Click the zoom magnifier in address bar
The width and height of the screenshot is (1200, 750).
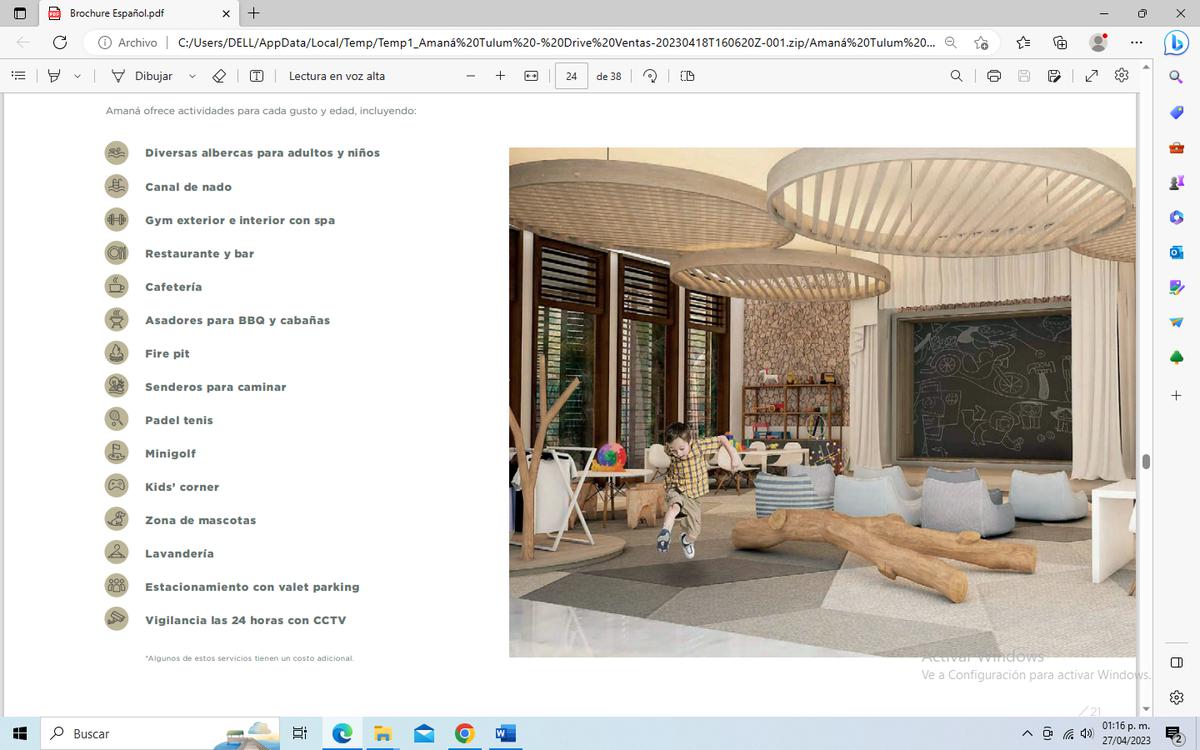coord(951,43)
